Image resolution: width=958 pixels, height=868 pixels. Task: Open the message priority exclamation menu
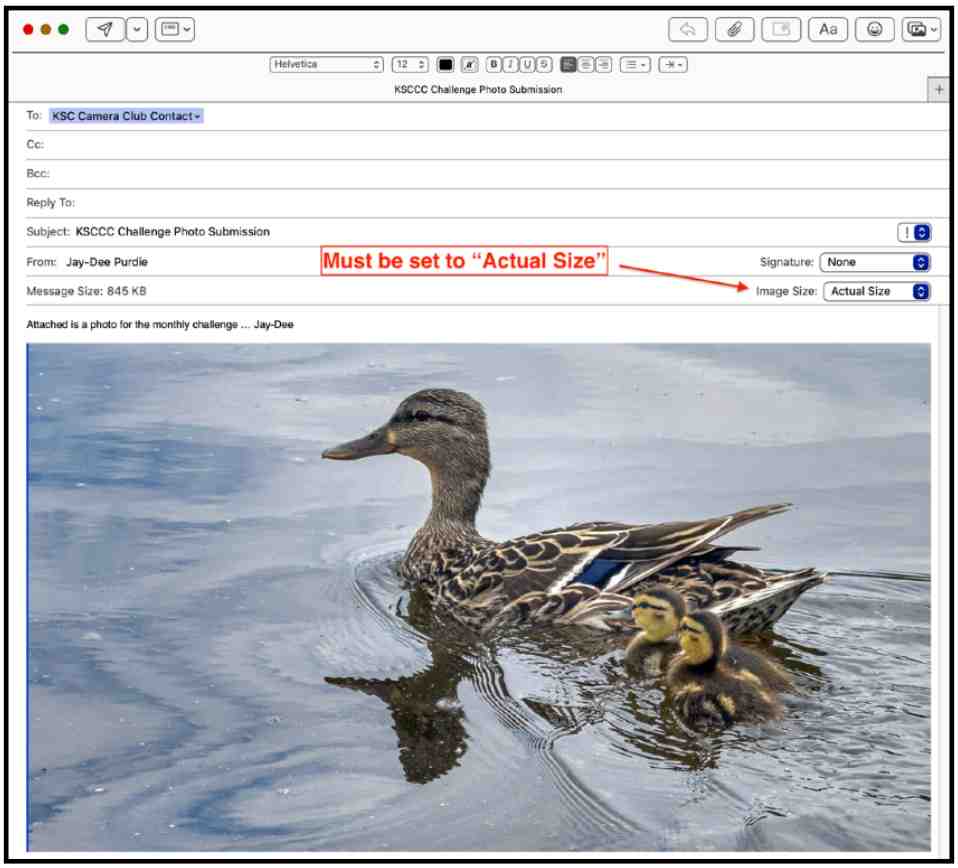914,232
